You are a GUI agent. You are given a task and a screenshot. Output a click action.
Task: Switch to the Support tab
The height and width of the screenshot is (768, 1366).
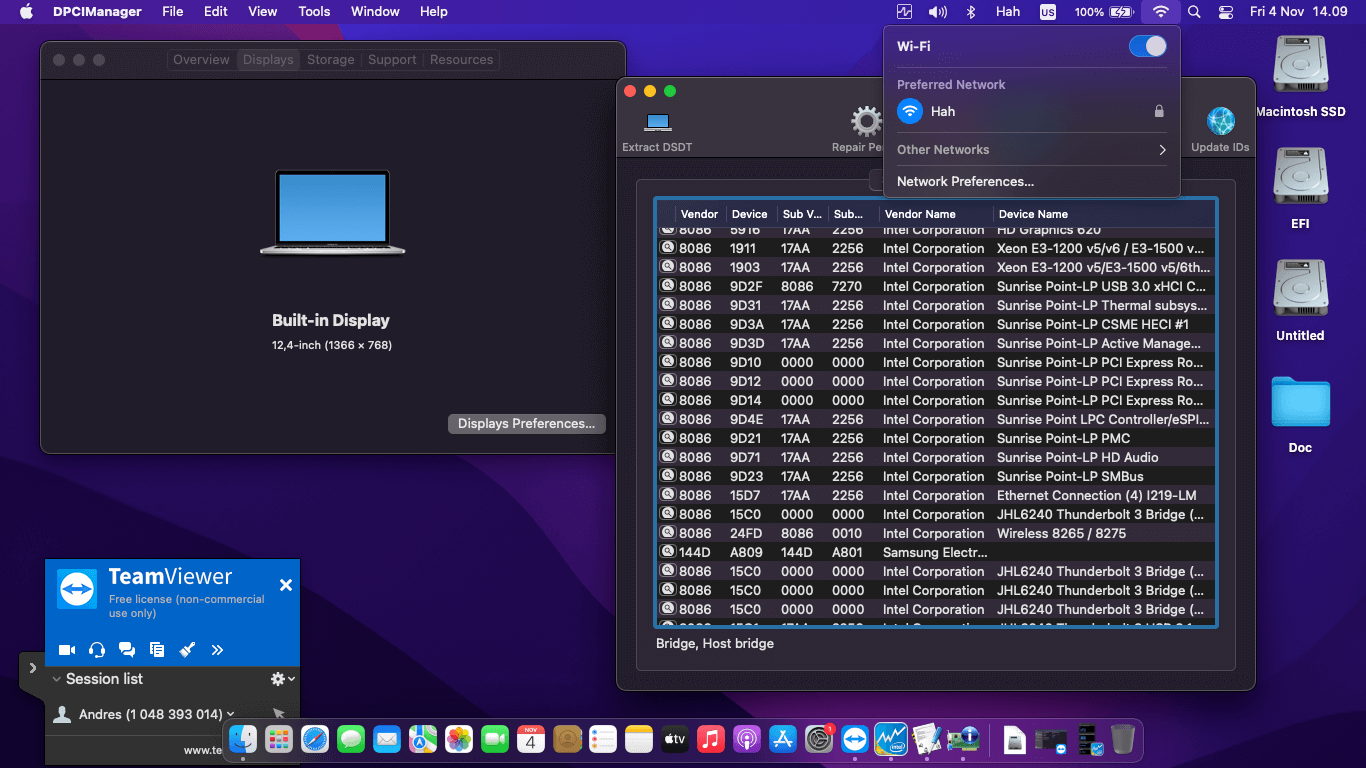click(x=392, y=60)
